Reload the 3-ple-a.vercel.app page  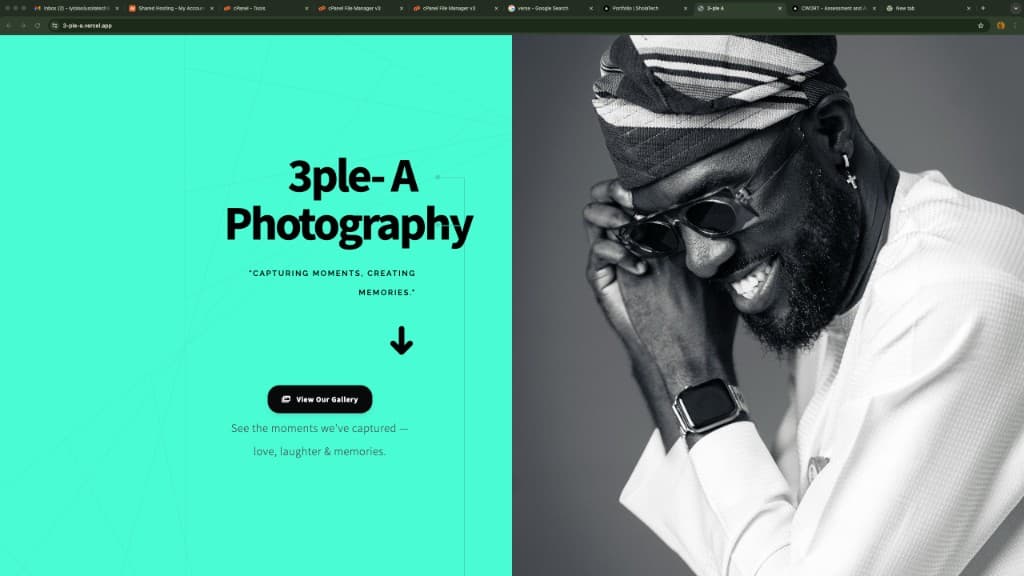[37, 27]
